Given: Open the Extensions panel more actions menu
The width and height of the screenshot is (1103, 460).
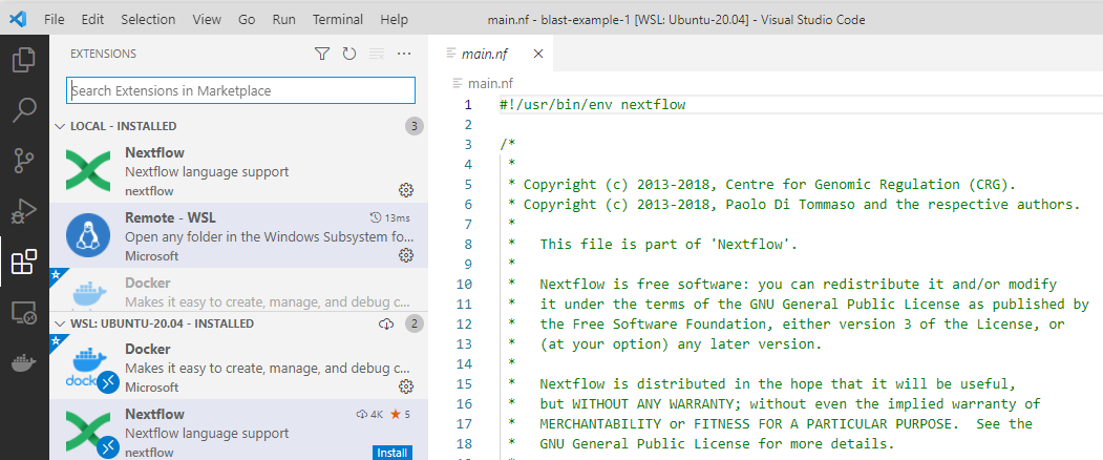Looking at the screenshot, I should [404, 54].
